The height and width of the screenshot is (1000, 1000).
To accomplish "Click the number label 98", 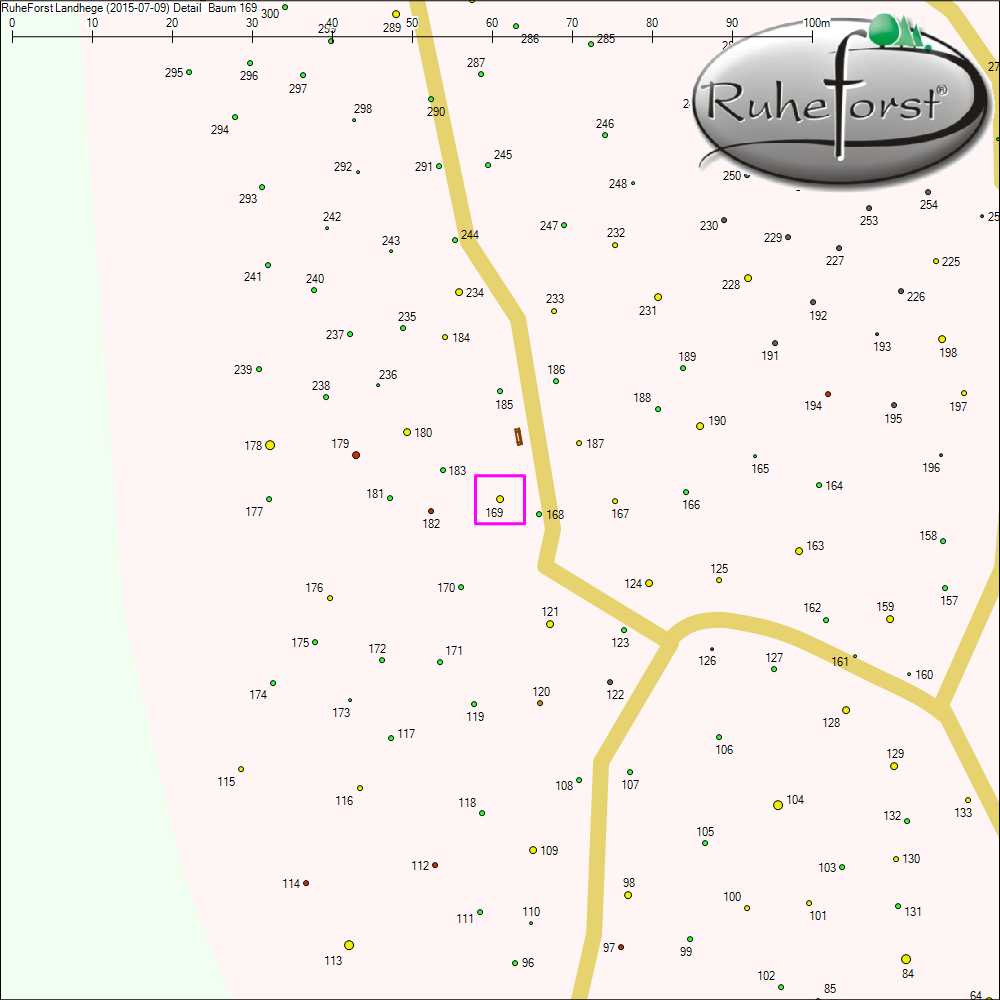I will click(629, 883).
